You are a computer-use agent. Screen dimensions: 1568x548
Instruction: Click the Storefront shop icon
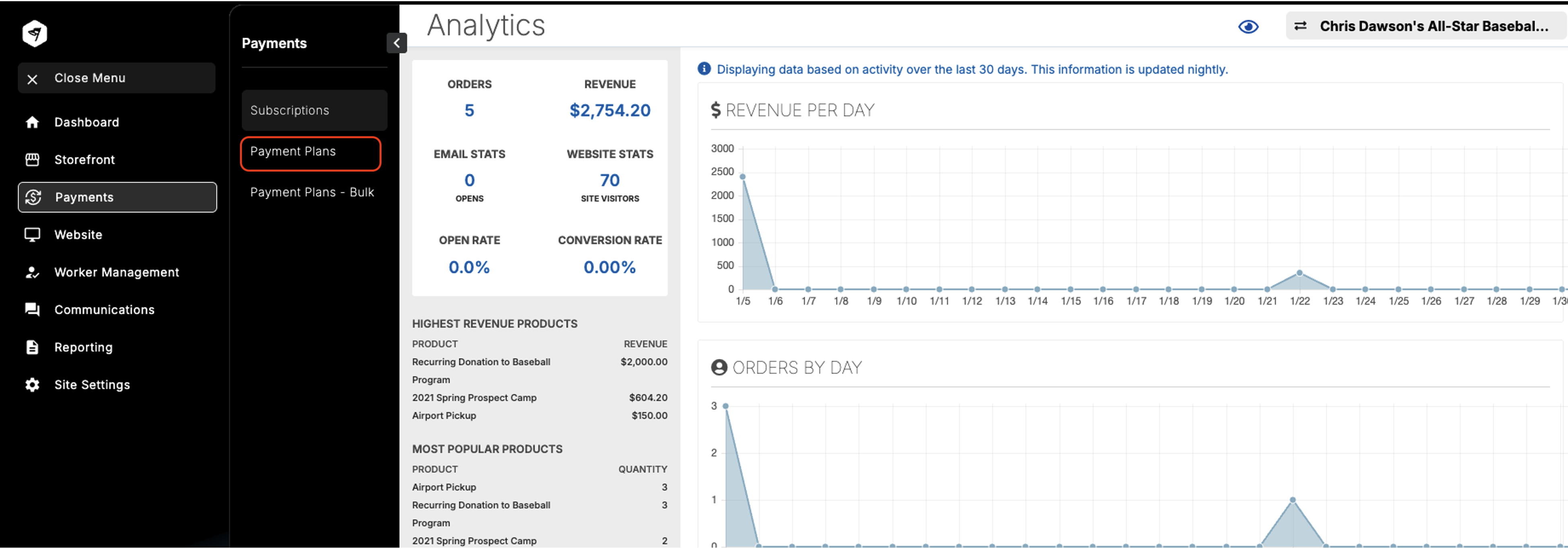tap(32, 159)
